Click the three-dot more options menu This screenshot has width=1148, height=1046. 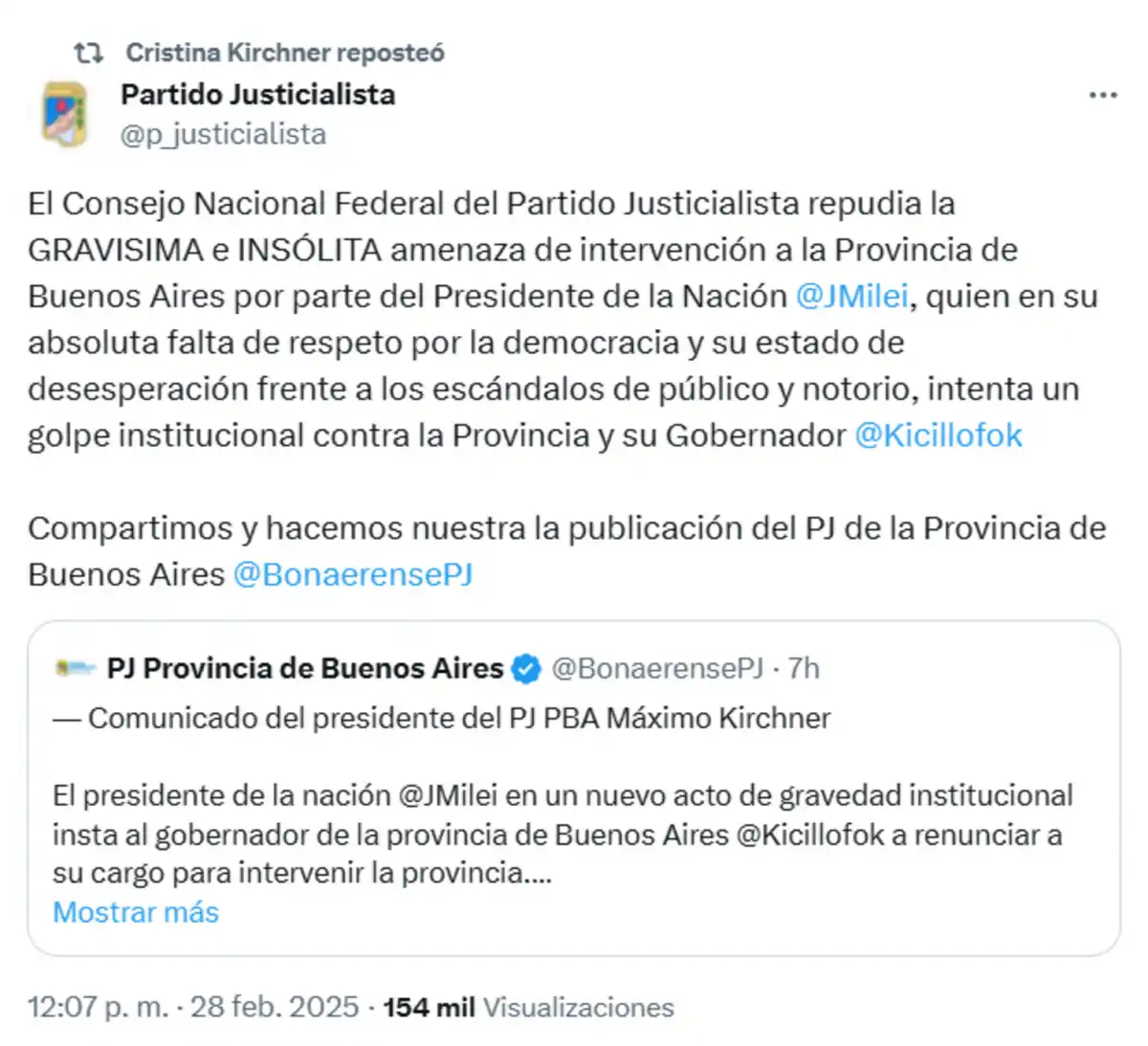point(1104,94)
